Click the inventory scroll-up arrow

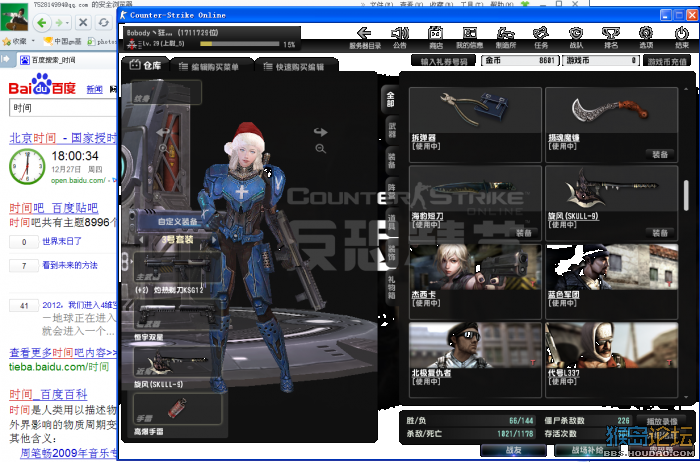(686, 89)
